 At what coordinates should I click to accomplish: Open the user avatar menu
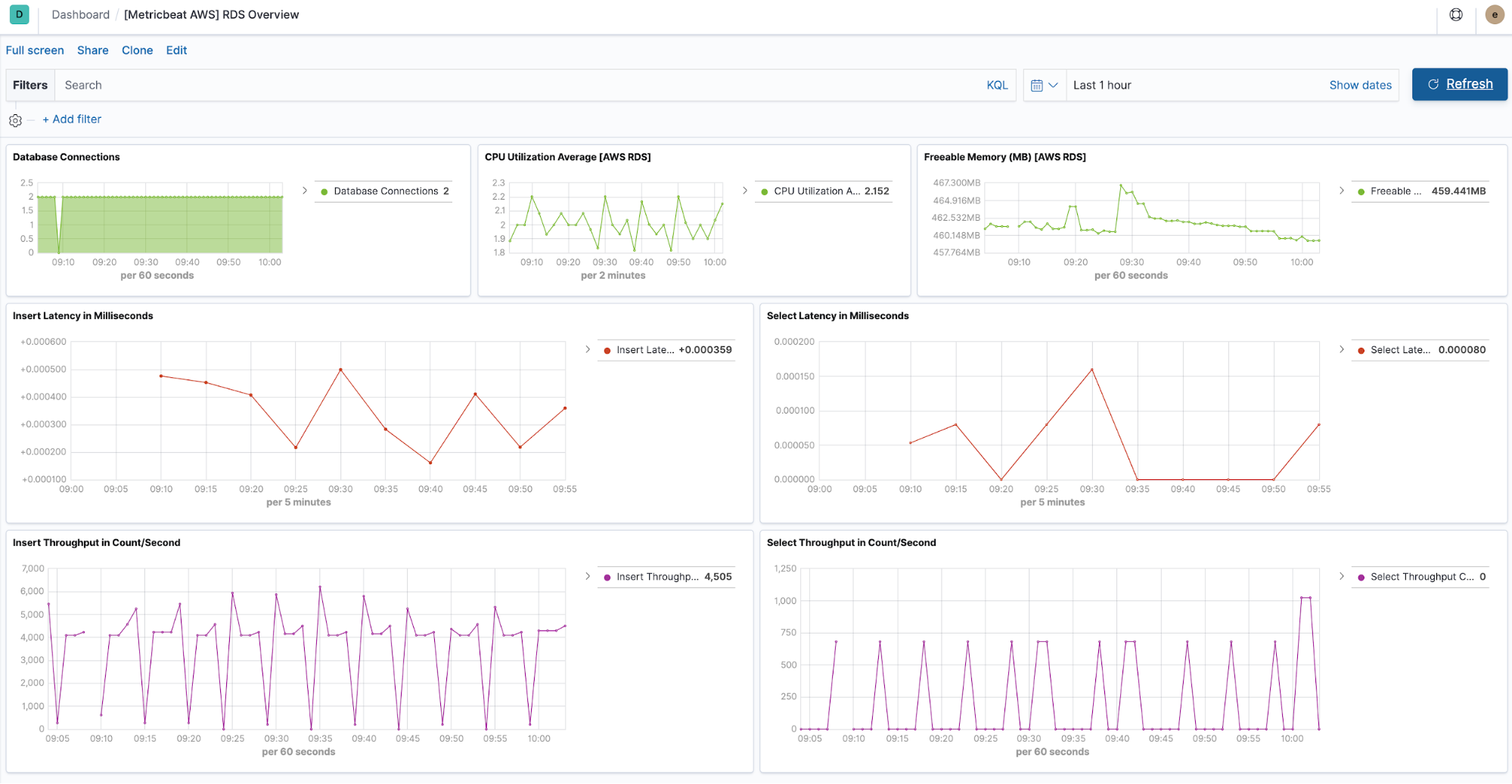pyautogui.click(x=1494, y=15)
